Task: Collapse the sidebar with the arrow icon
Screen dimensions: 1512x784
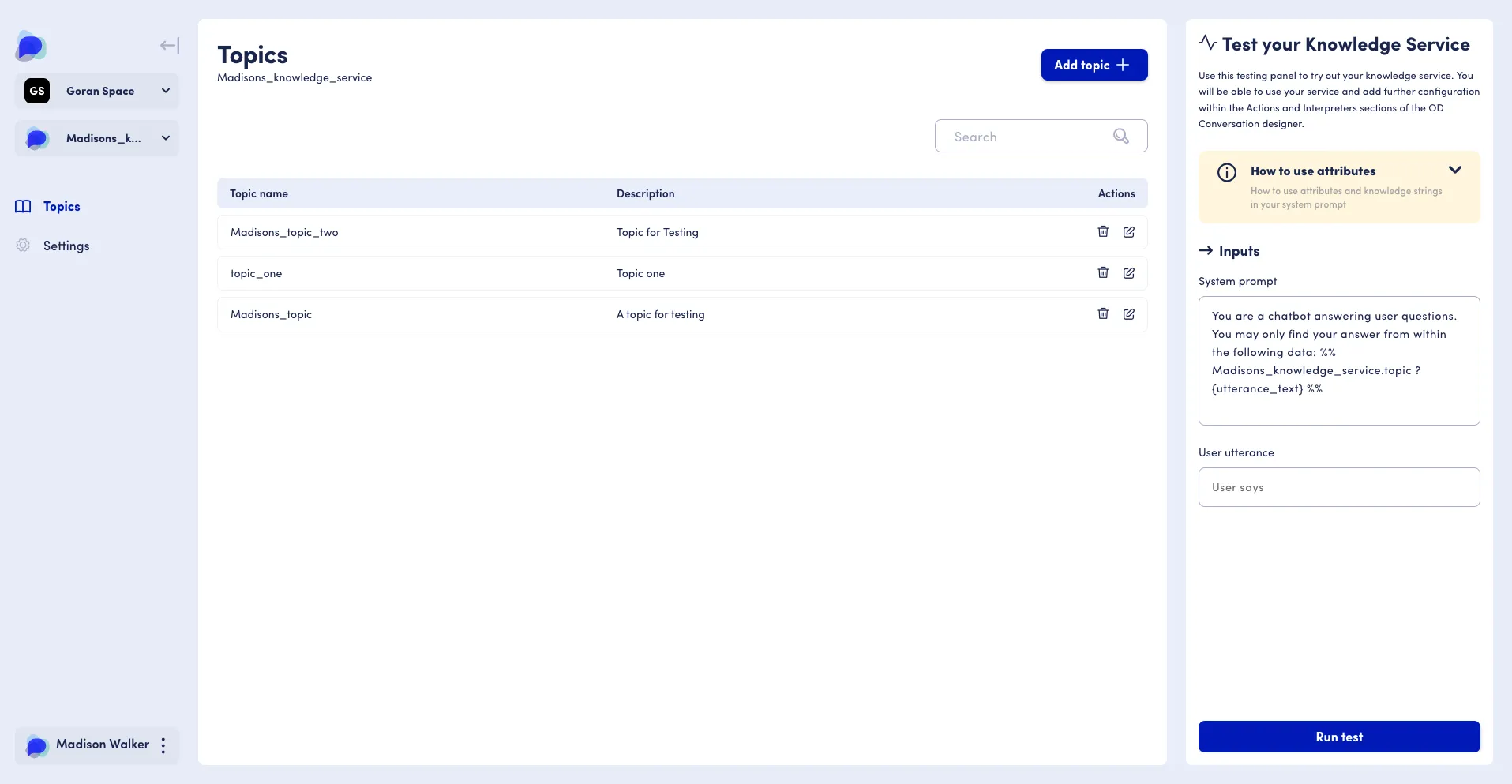Action: pyautogui.click(x=169, y=46)
